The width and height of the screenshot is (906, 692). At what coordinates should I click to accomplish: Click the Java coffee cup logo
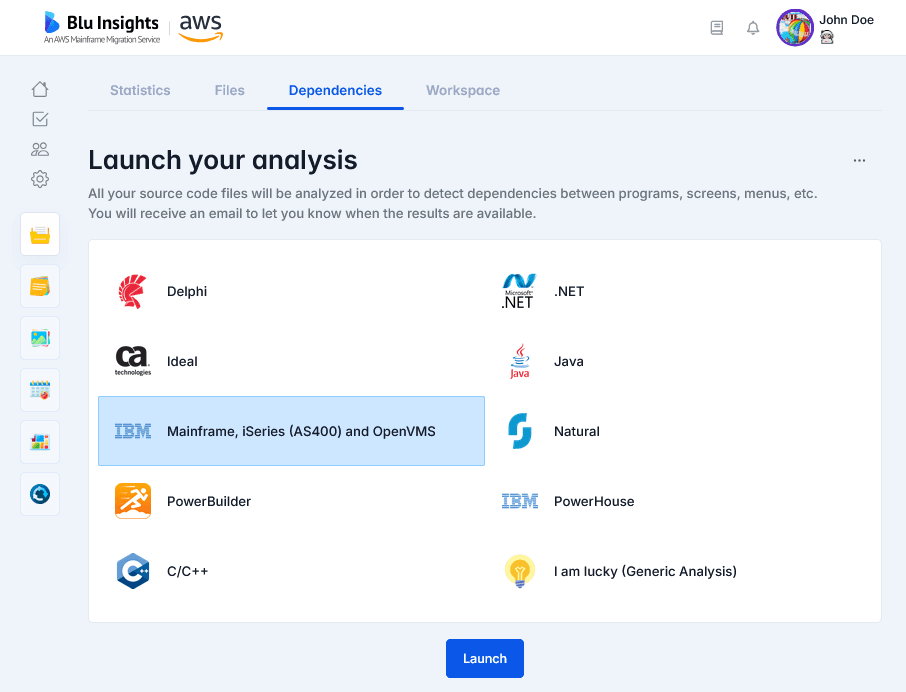point(519,361)
